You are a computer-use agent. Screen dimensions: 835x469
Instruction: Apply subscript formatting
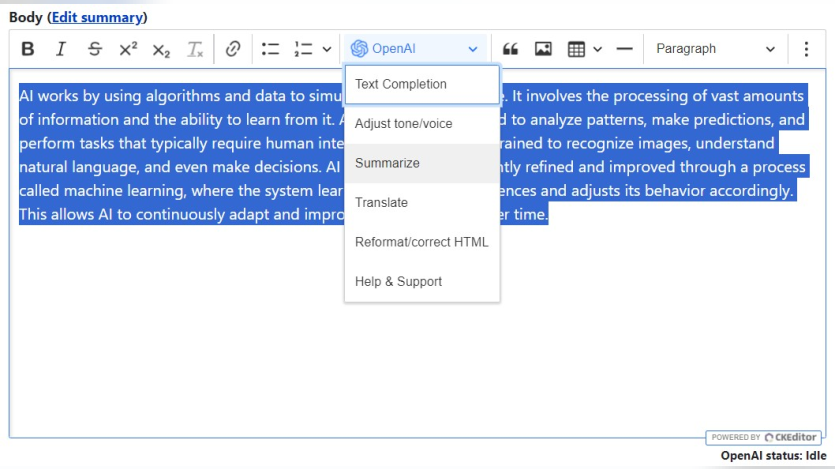[161, 49]
